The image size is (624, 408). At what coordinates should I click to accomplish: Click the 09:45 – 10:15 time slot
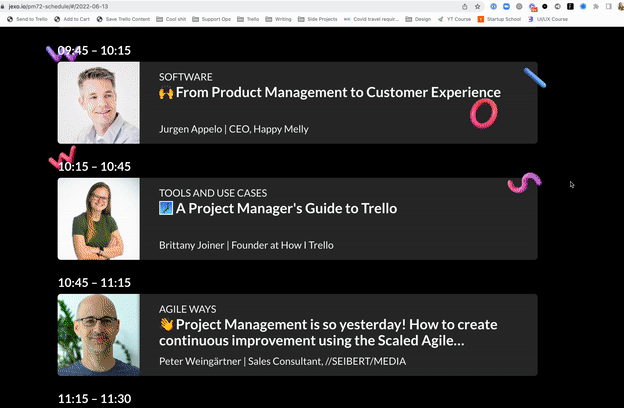[x=94, y=51]
